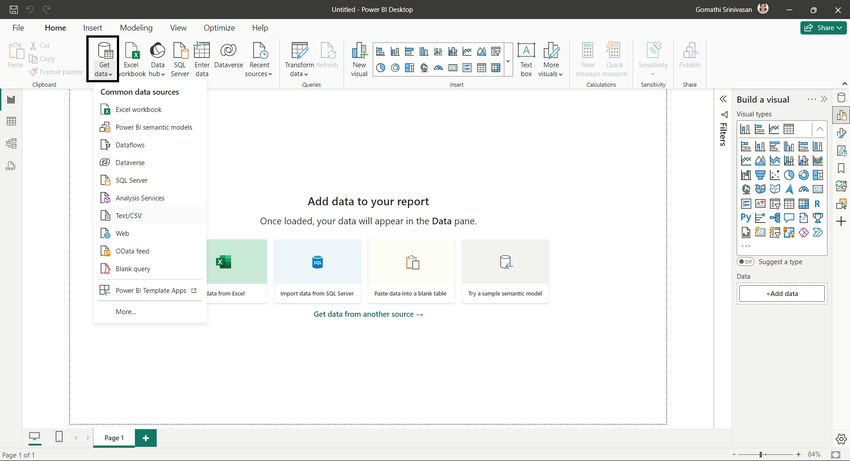Click Excel workbook icon in the ribbon

[132, 50]
